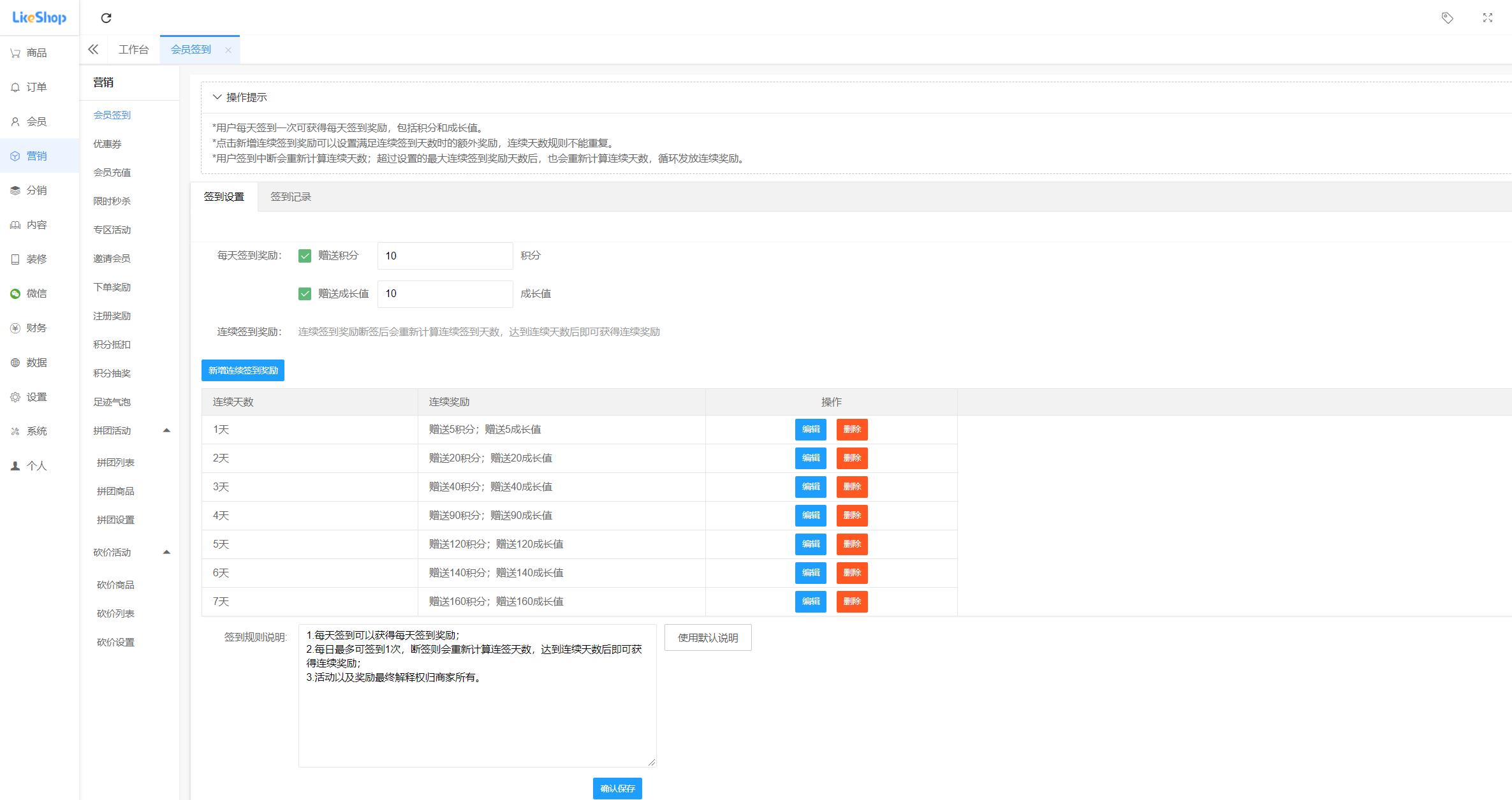Open 设置 via gear icon
The image size is (1512, 800).
point(15,397)
